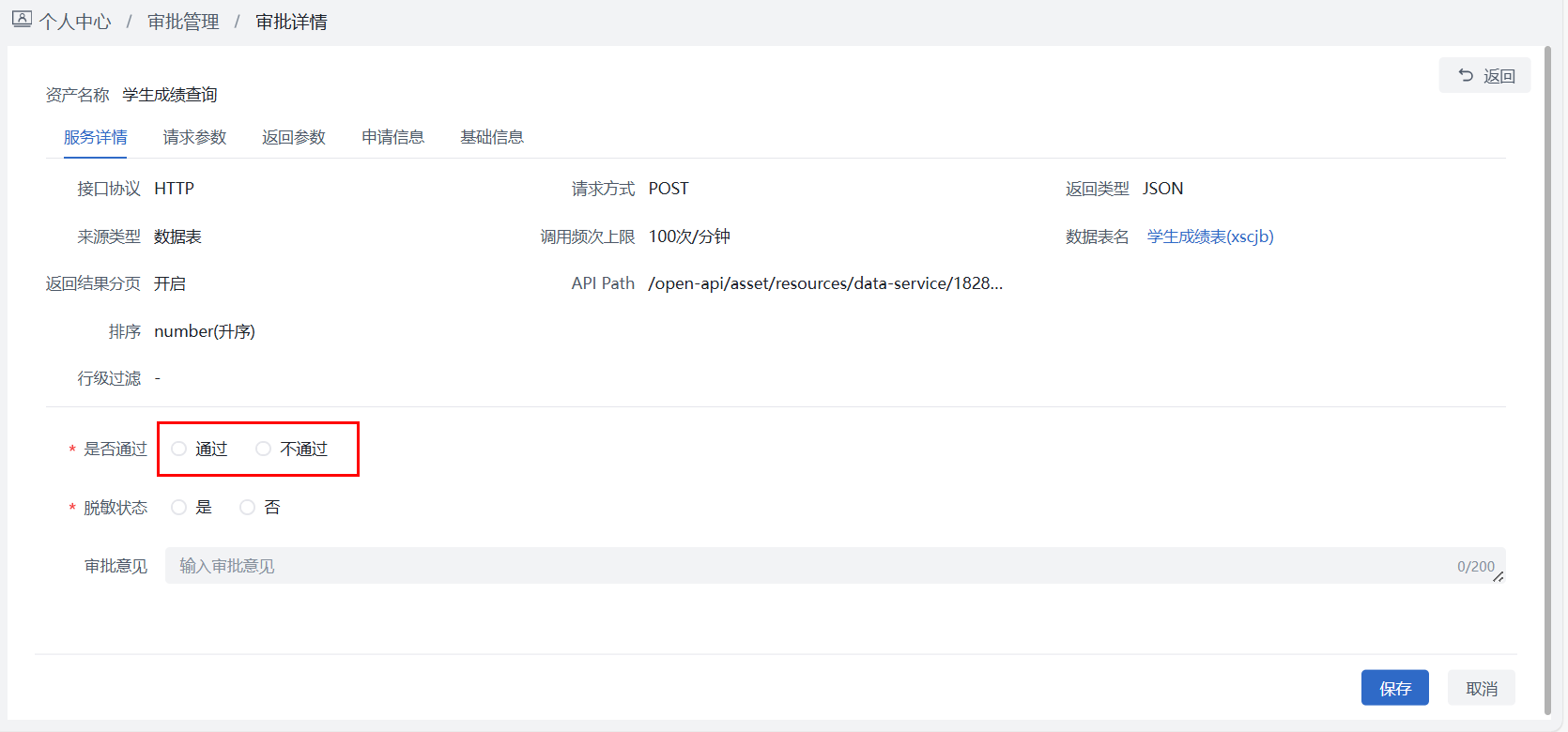
Task: Click the 返回 button
Action: (x=1484, y=75)
